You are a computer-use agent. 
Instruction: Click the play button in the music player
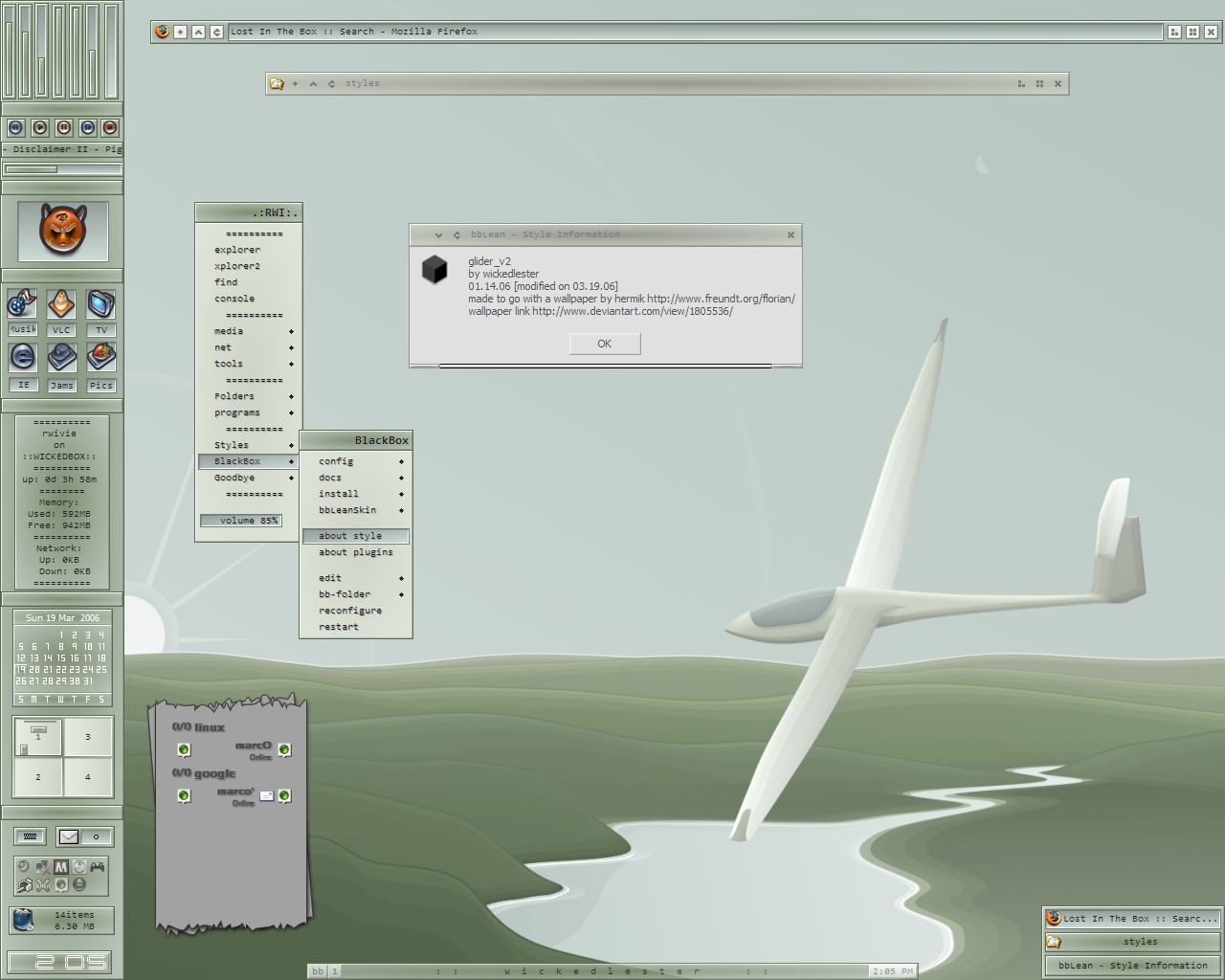40,127
